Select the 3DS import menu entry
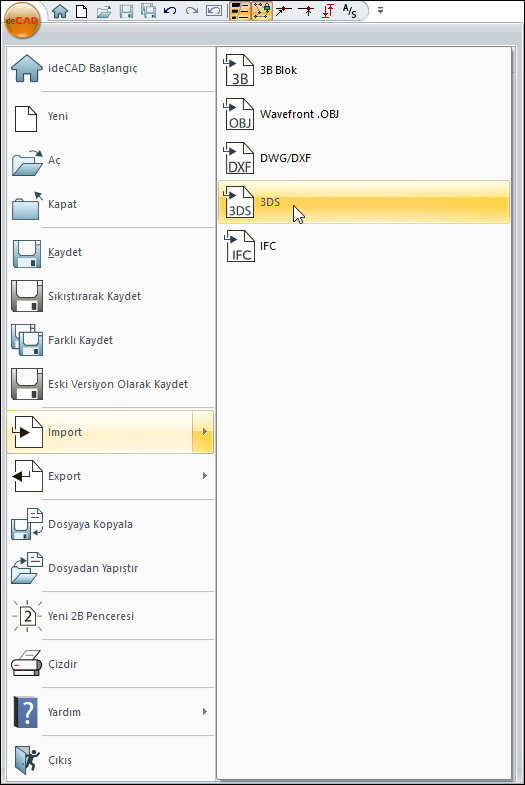This screenshot has height=785, width=525. (x=364, y=202)
